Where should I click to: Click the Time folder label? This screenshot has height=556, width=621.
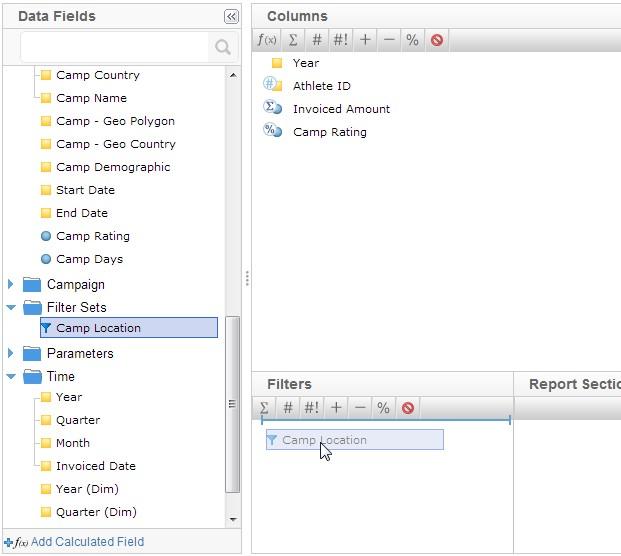pos(61,376)
